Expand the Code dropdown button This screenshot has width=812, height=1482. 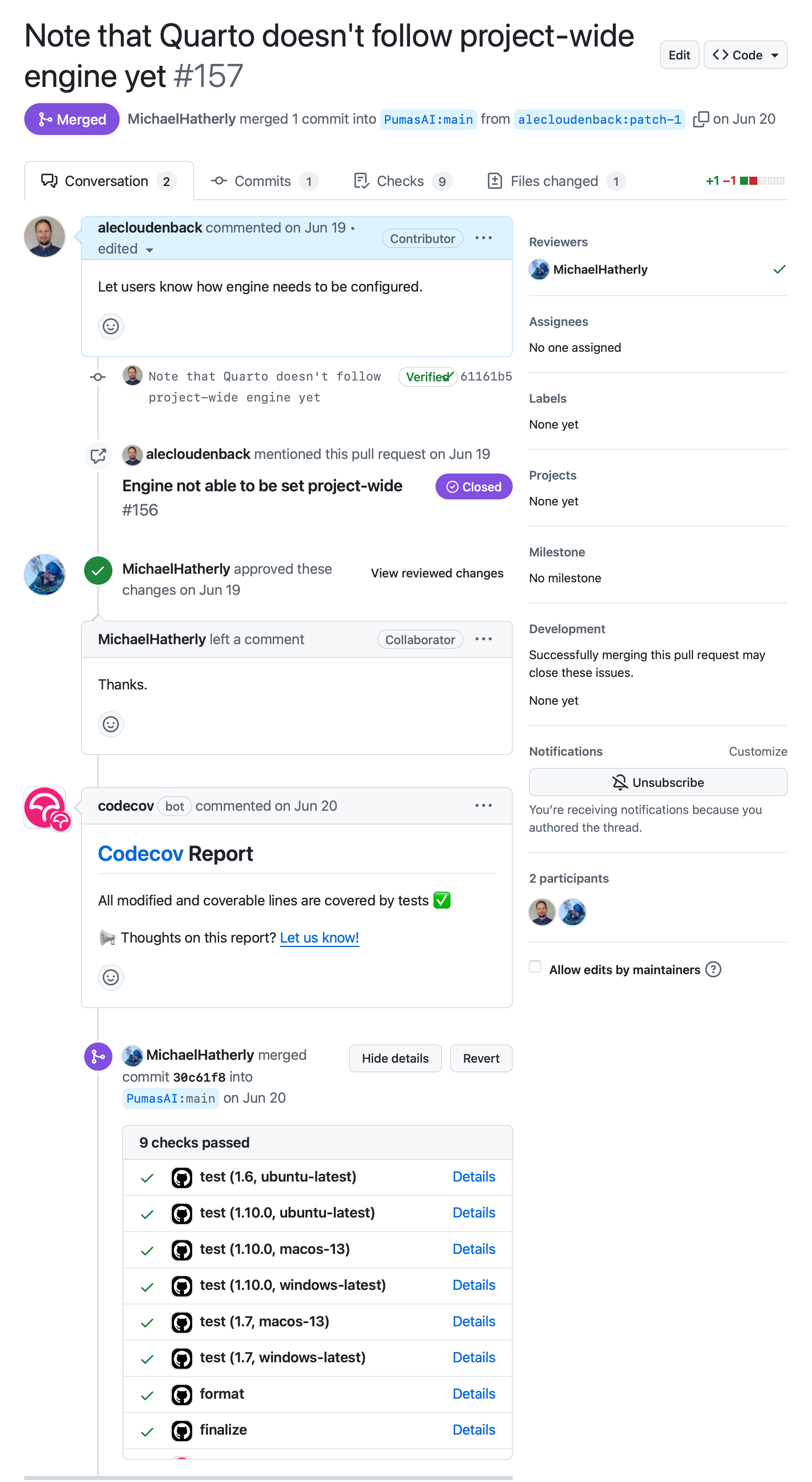coord(745,55)
